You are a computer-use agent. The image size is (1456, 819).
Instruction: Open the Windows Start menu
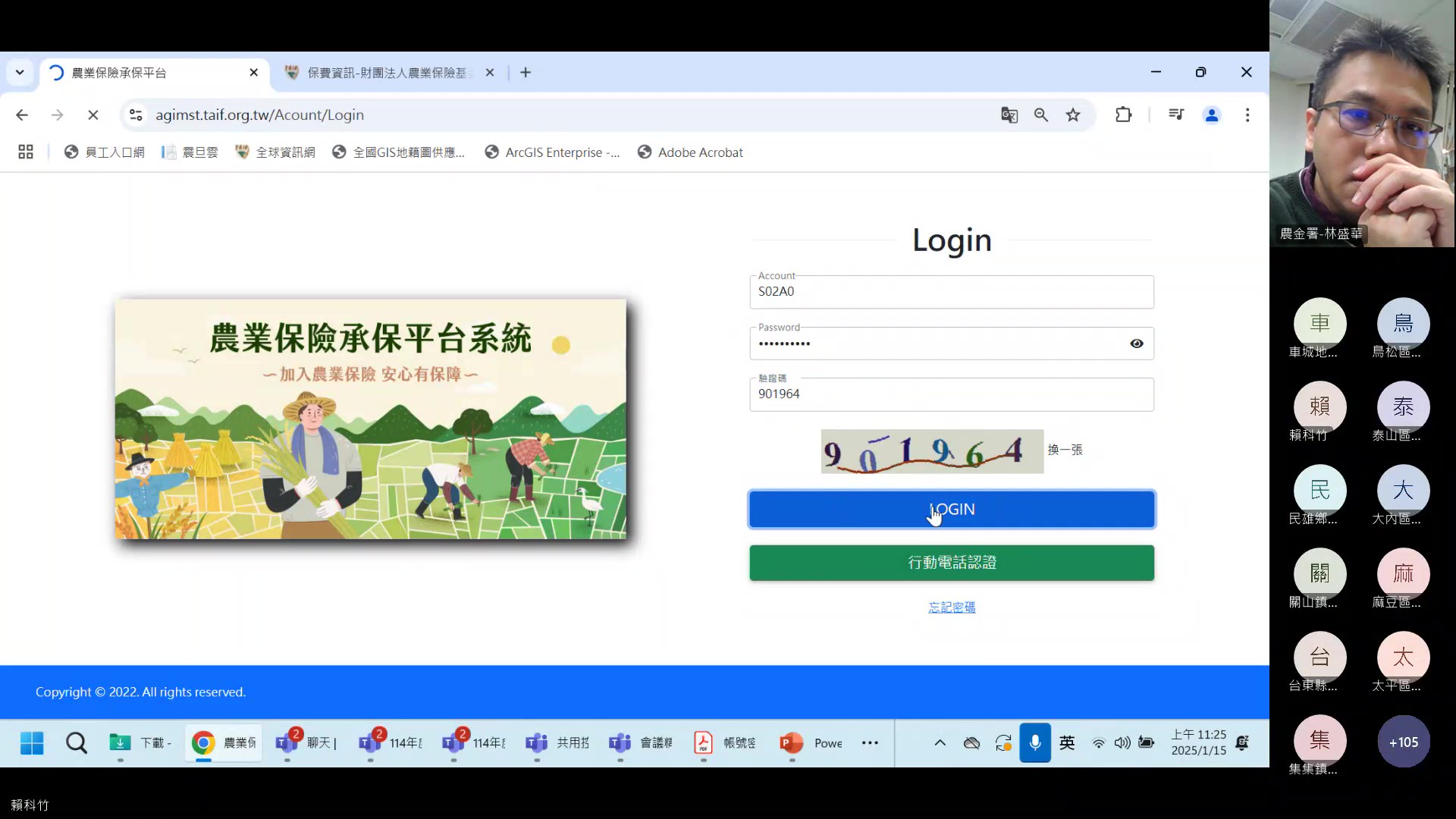click(x=32, y=743)
